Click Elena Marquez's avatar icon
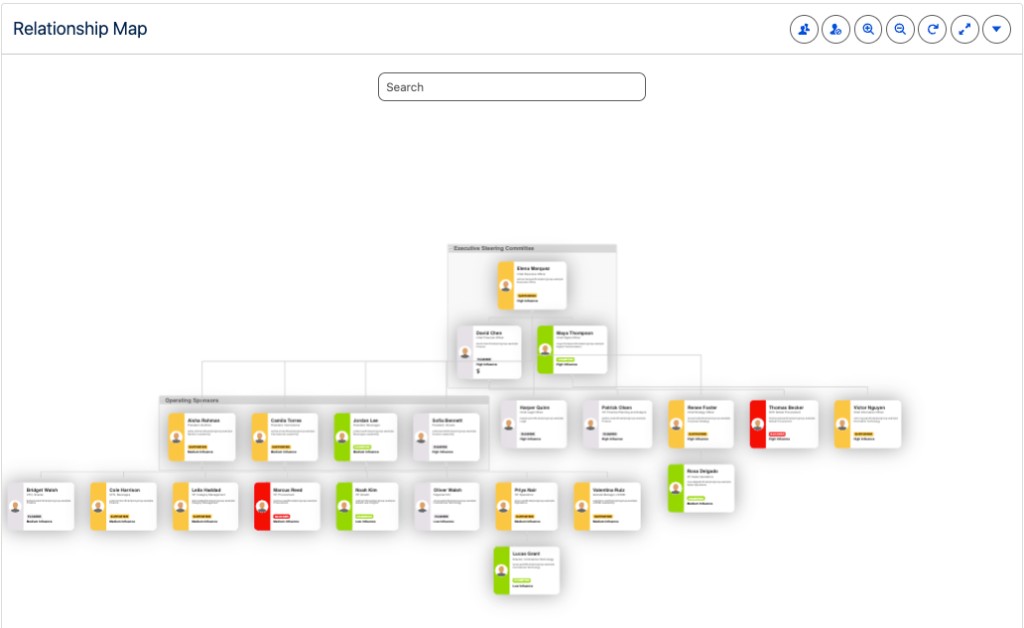Viewport: 1024px width, 628px height. point(505,285)
